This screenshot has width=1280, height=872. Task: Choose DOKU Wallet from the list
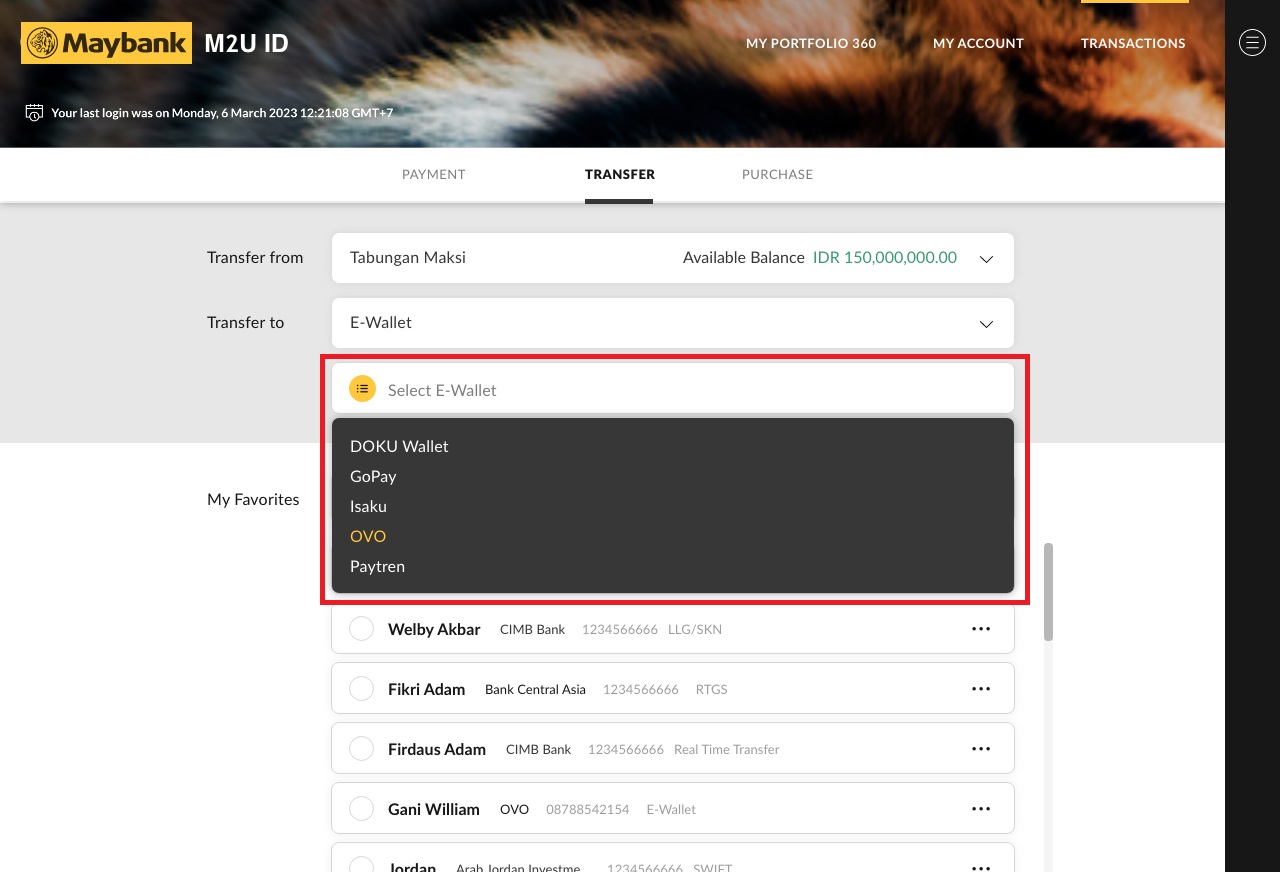[399, 446]
